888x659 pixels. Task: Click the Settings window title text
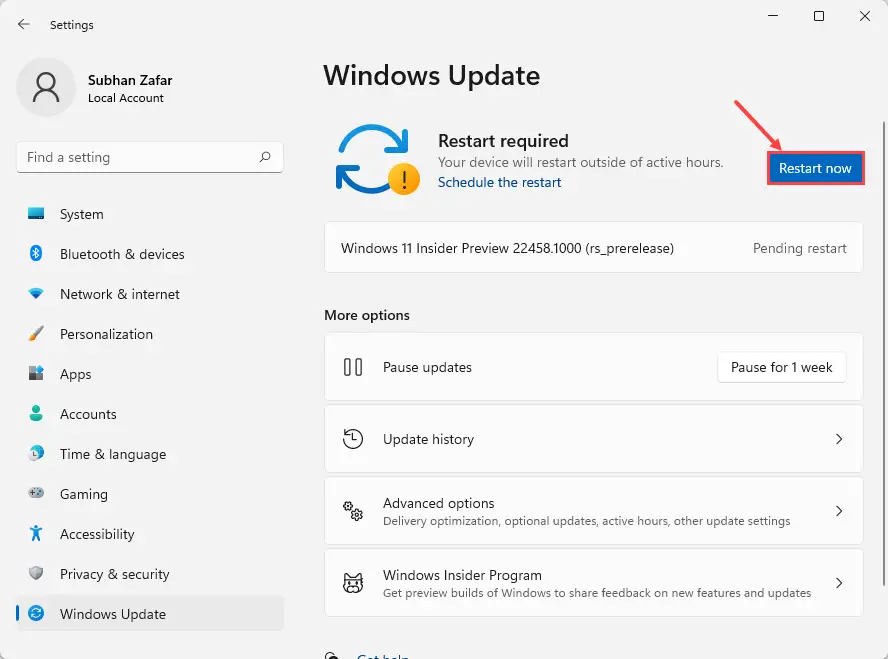coord(71,25)
